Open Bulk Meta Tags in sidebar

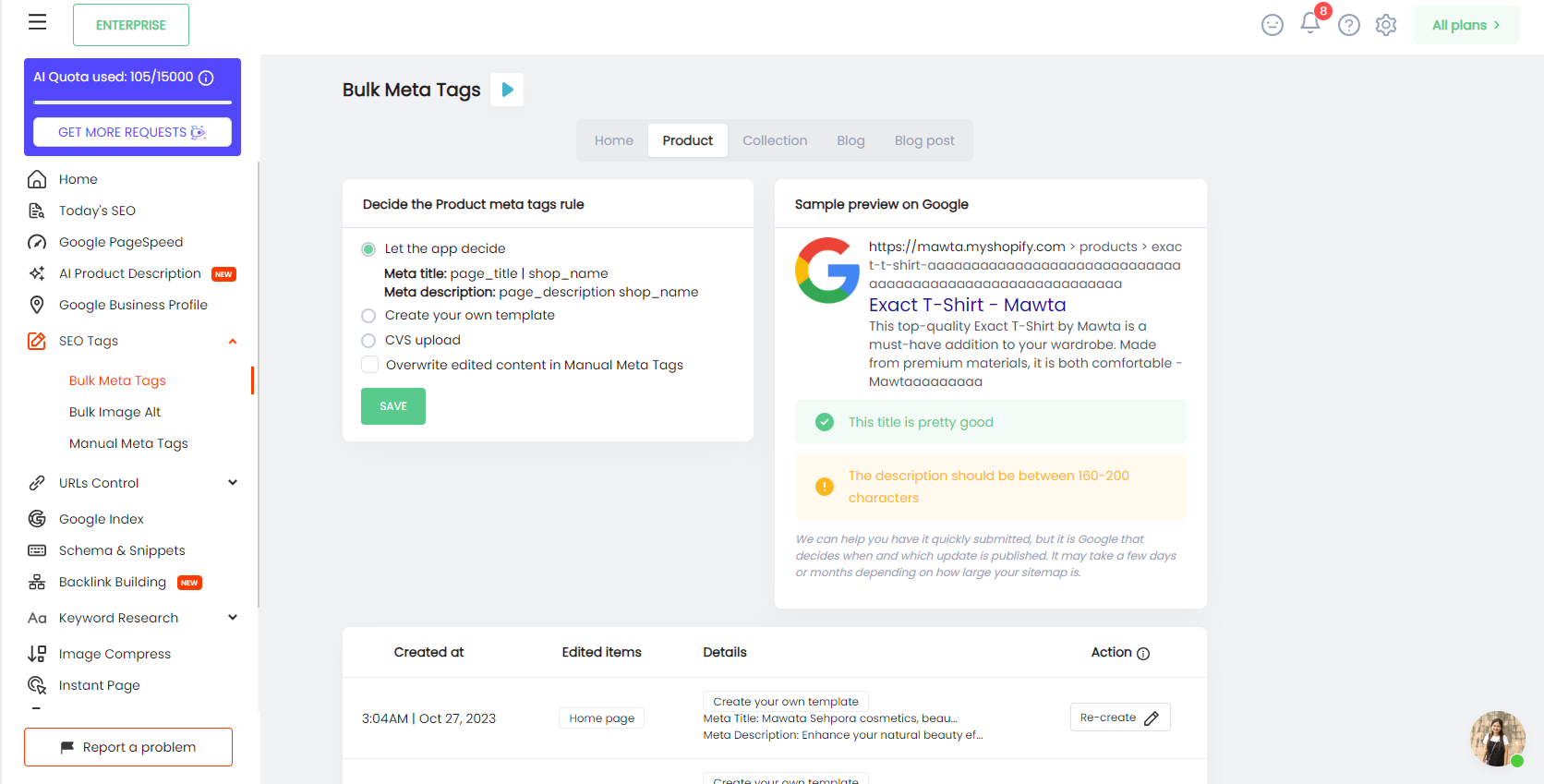(x=117, y=380)
